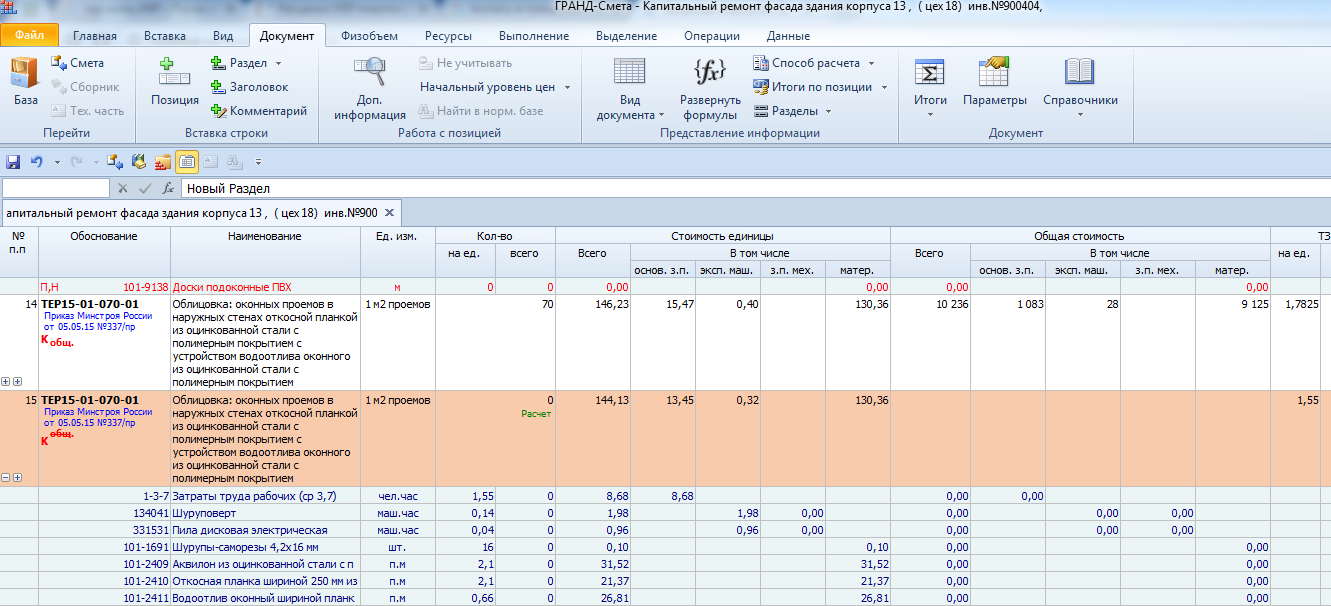Close the estimate document tab
Image resolution: width=1331 pixels, height=606 pixels.
(x=390, y=213)
